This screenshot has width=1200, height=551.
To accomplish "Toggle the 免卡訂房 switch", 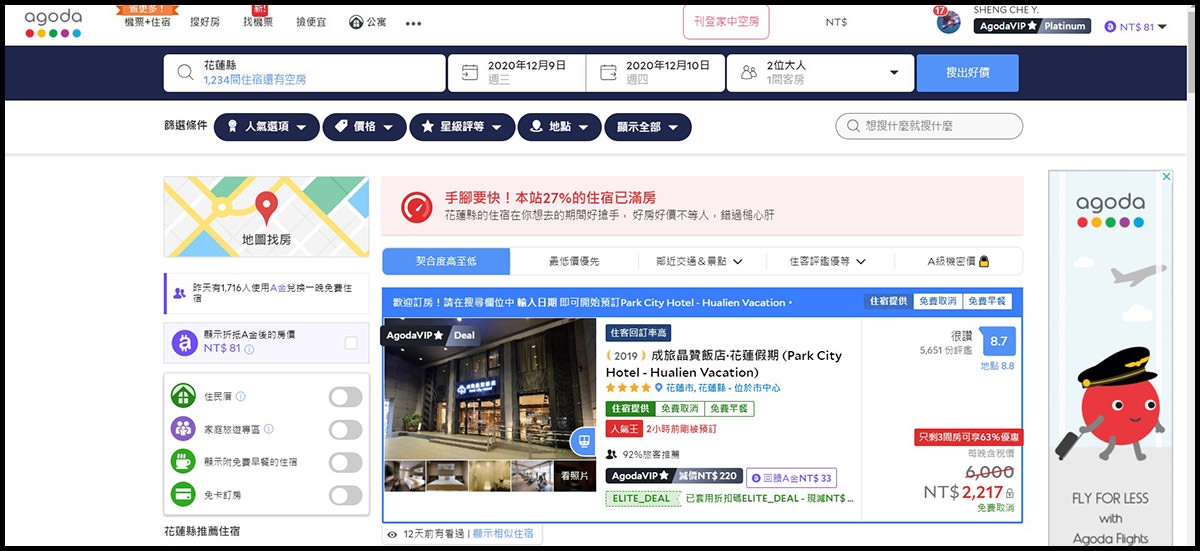I will (x=345, y=495).
